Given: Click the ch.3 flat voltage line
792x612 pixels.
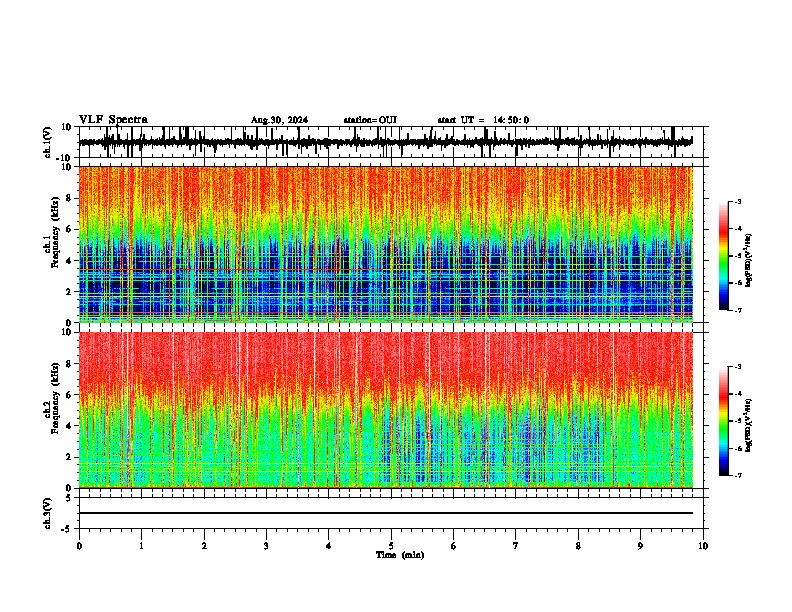Looking at the screenshot, I should 385,513.
